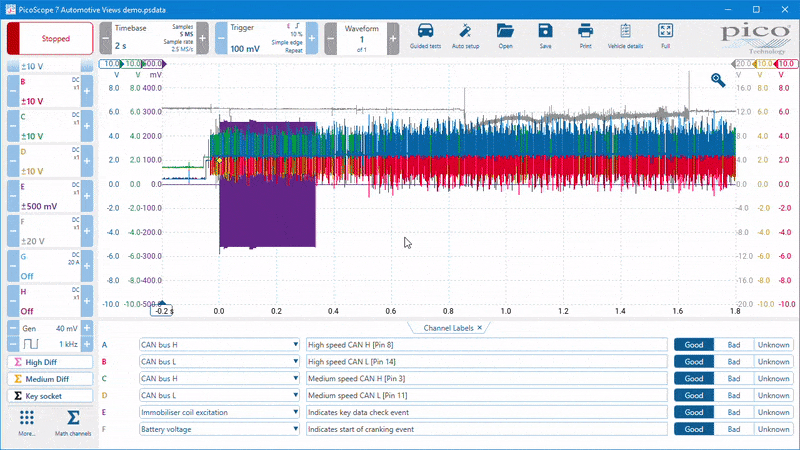This screenshot has height=450, width=800.
Task: Open channel B CAN bus L dropdown
Action: click(x=219, y=362)
